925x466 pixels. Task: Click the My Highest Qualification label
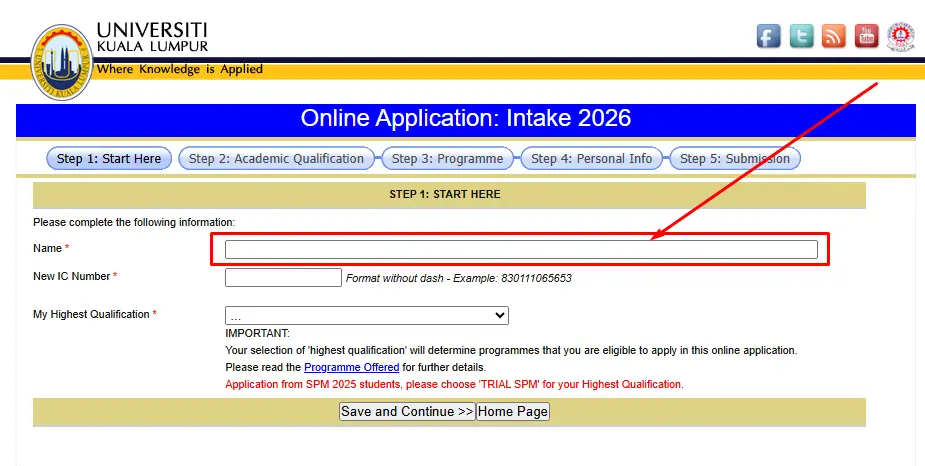tap(91, 314)
